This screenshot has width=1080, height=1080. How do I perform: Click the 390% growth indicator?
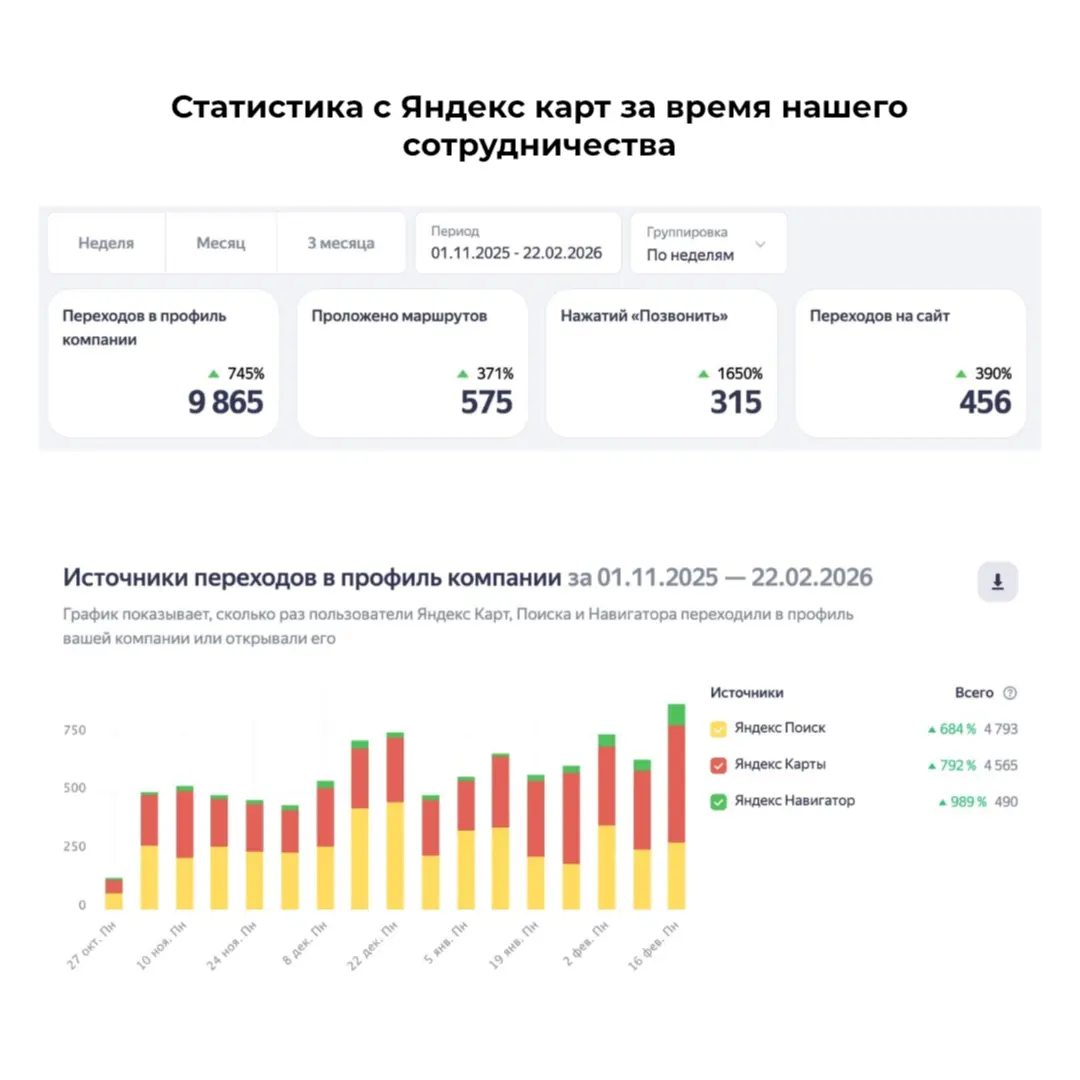click(x=984, y=374)
